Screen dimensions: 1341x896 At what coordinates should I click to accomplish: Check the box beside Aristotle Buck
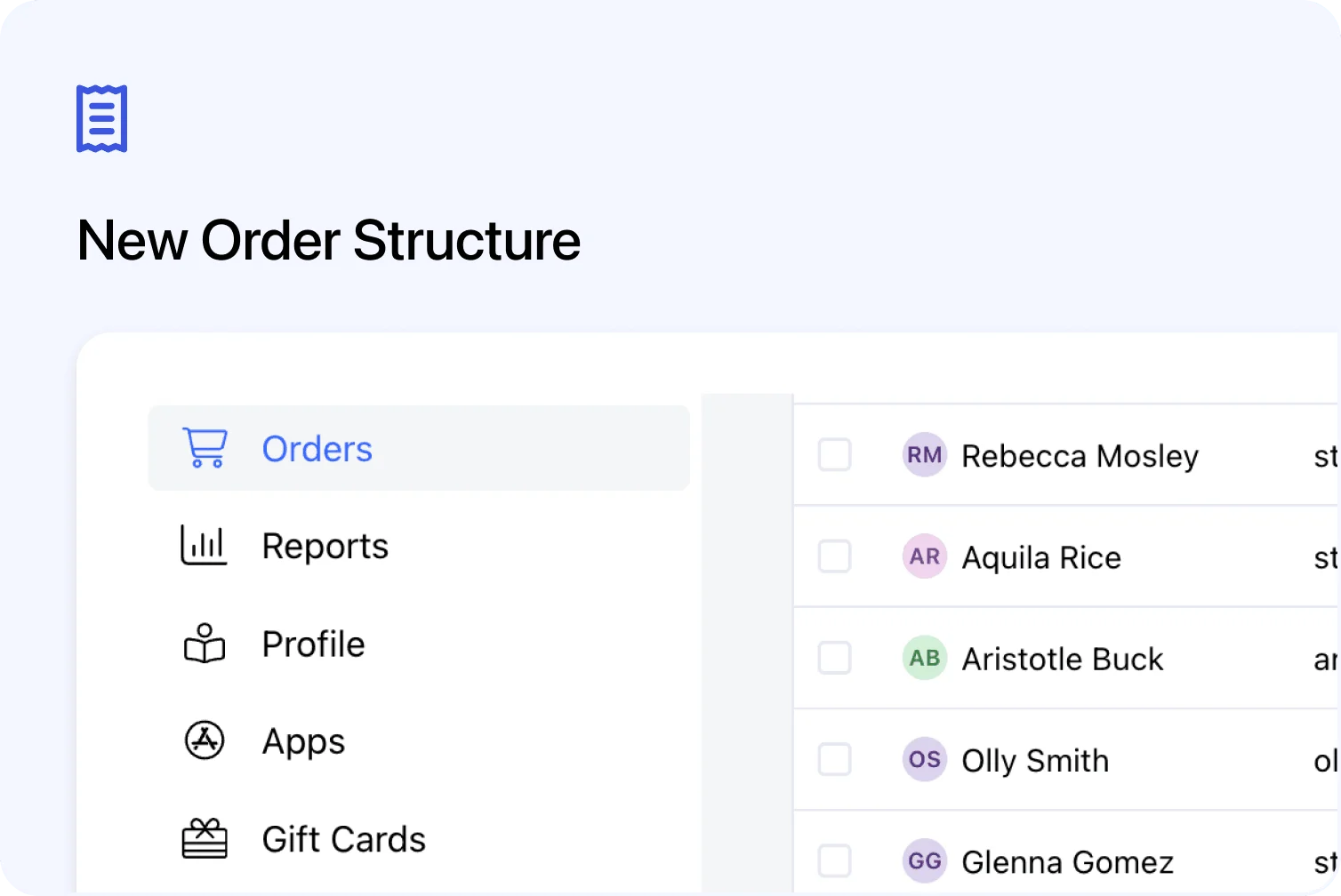coord(835,658)
